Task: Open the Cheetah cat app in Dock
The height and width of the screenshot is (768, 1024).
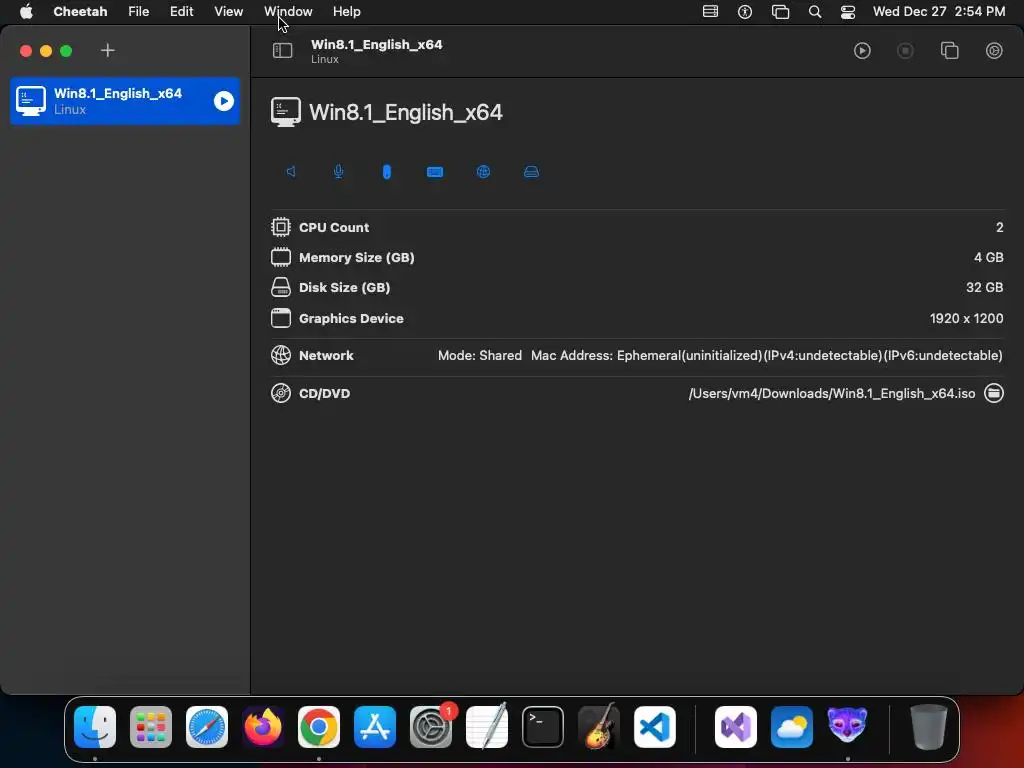Action: point(848,726)
